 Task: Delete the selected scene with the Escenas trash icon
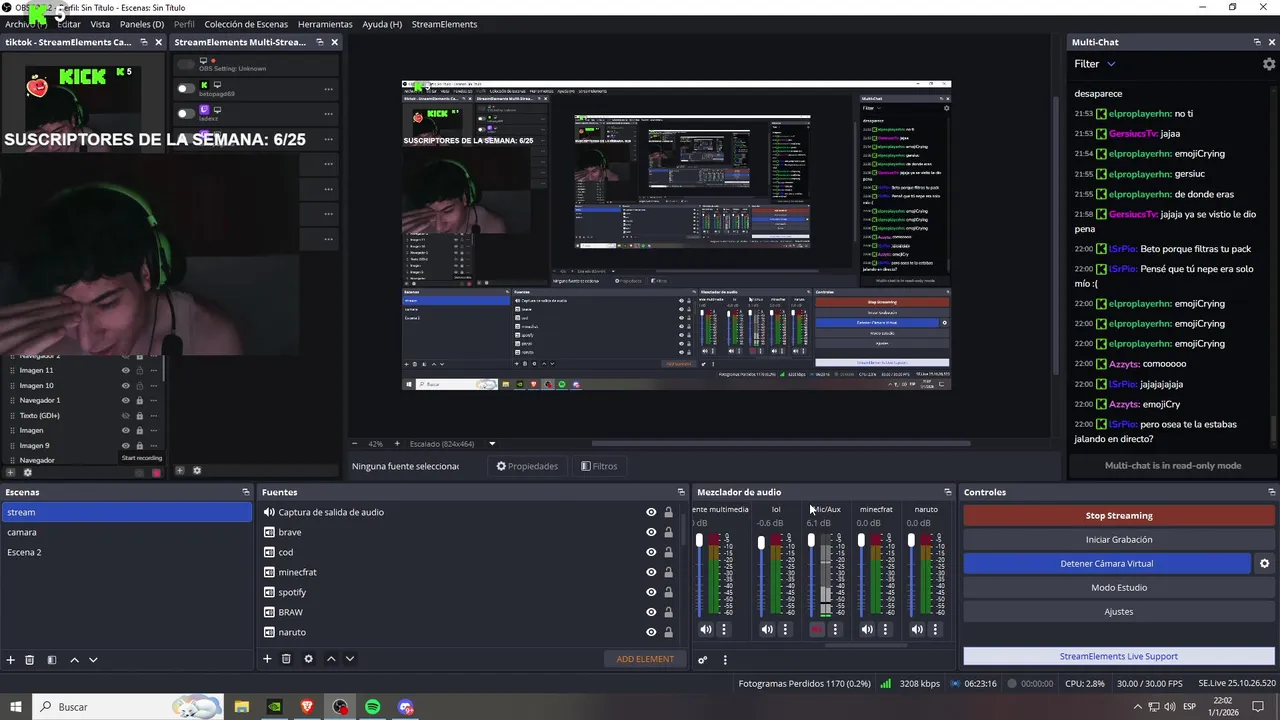30,659
